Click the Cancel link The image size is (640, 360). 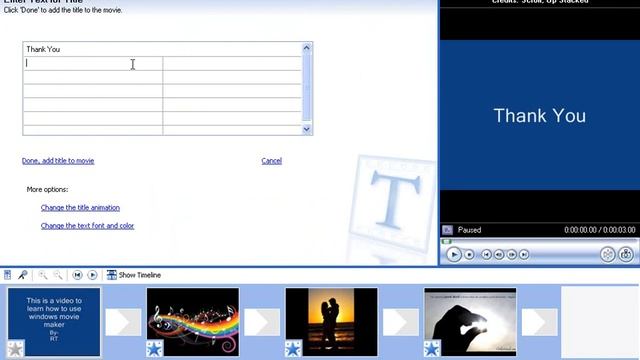(271, 161)
